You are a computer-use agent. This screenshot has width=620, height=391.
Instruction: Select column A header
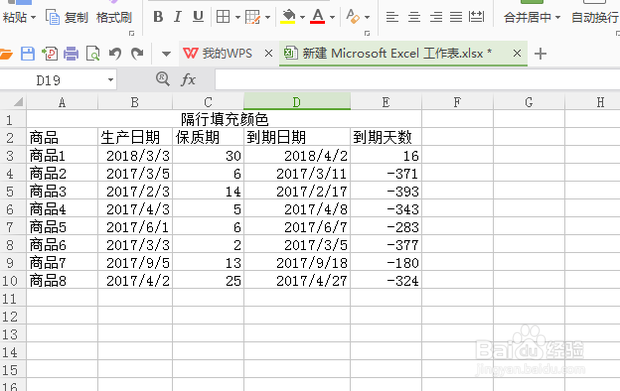pyautogui.click(x=62, y=102)
